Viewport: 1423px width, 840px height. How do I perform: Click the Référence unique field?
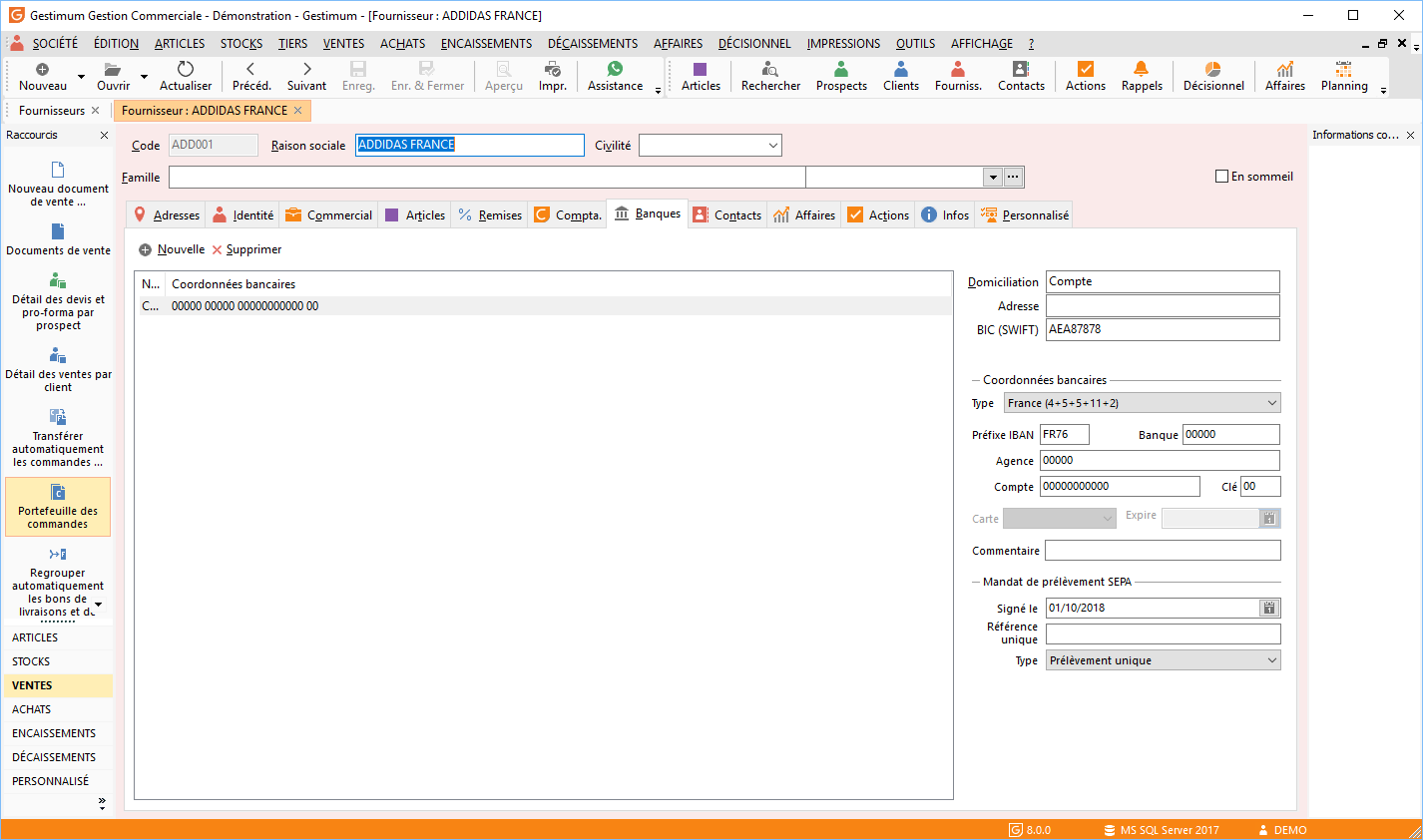click(x=1163, y=633)
